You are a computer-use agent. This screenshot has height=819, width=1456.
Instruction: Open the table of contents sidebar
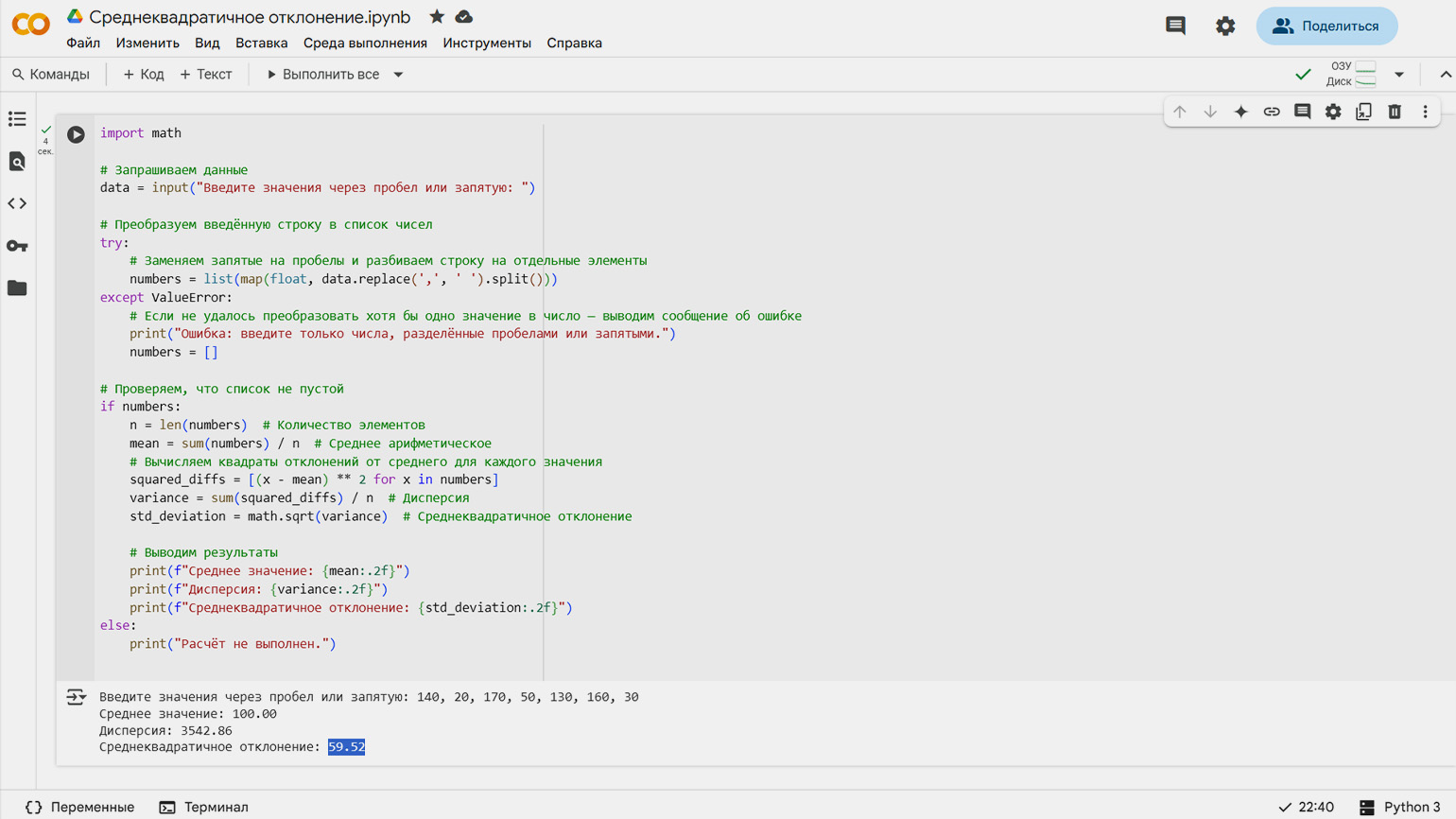click(17, 119)
